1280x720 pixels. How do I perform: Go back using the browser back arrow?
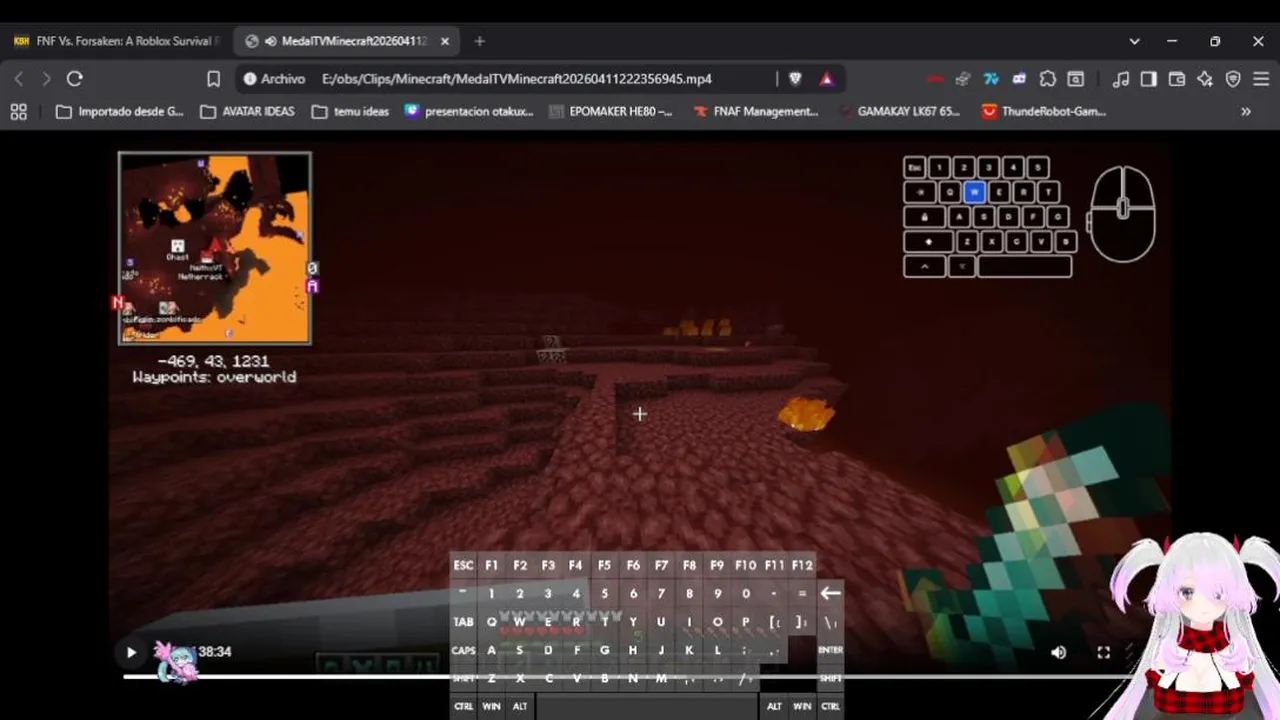19,79
